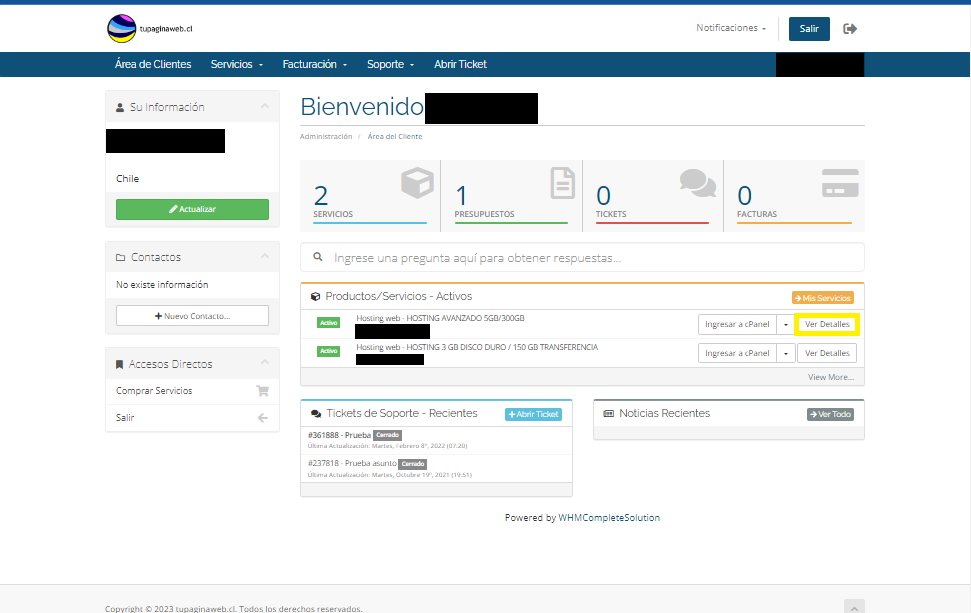This screenshot has width=971, height=613.
Task: Click the left arrow icon beside Salir shortcut
Action: 262,418
